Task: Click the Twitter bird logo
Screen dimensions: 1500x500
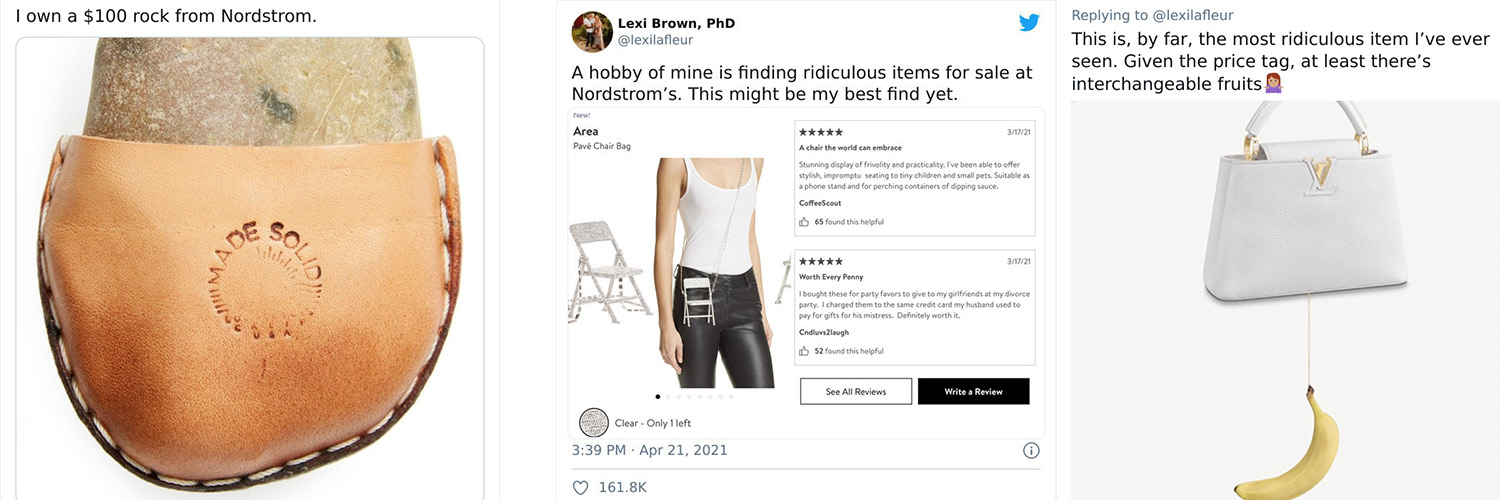Action: [1029, 22]
